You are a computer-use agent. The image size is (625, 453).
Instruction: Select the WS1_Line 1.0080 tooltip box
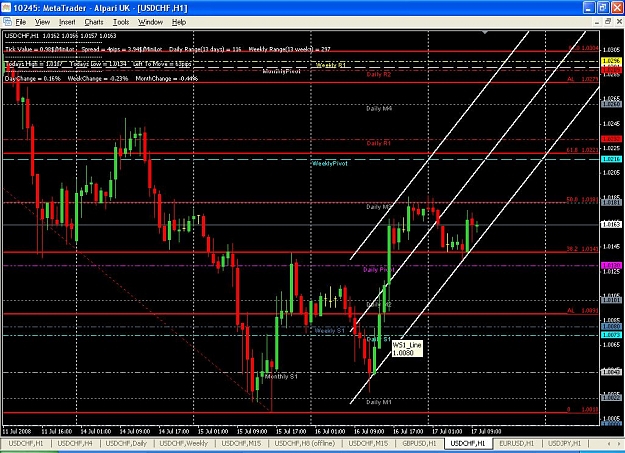(407, 349)
